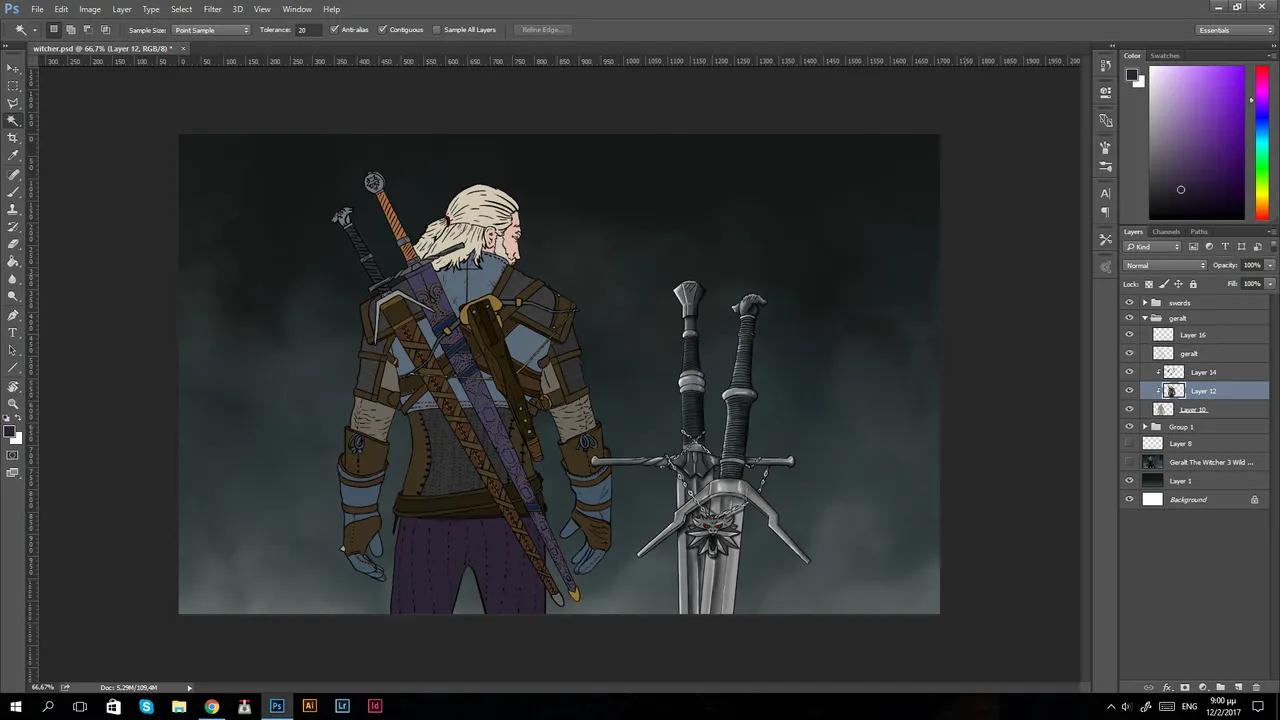Select the Lasso tool

pyautogui.click(x=13, y=103)
